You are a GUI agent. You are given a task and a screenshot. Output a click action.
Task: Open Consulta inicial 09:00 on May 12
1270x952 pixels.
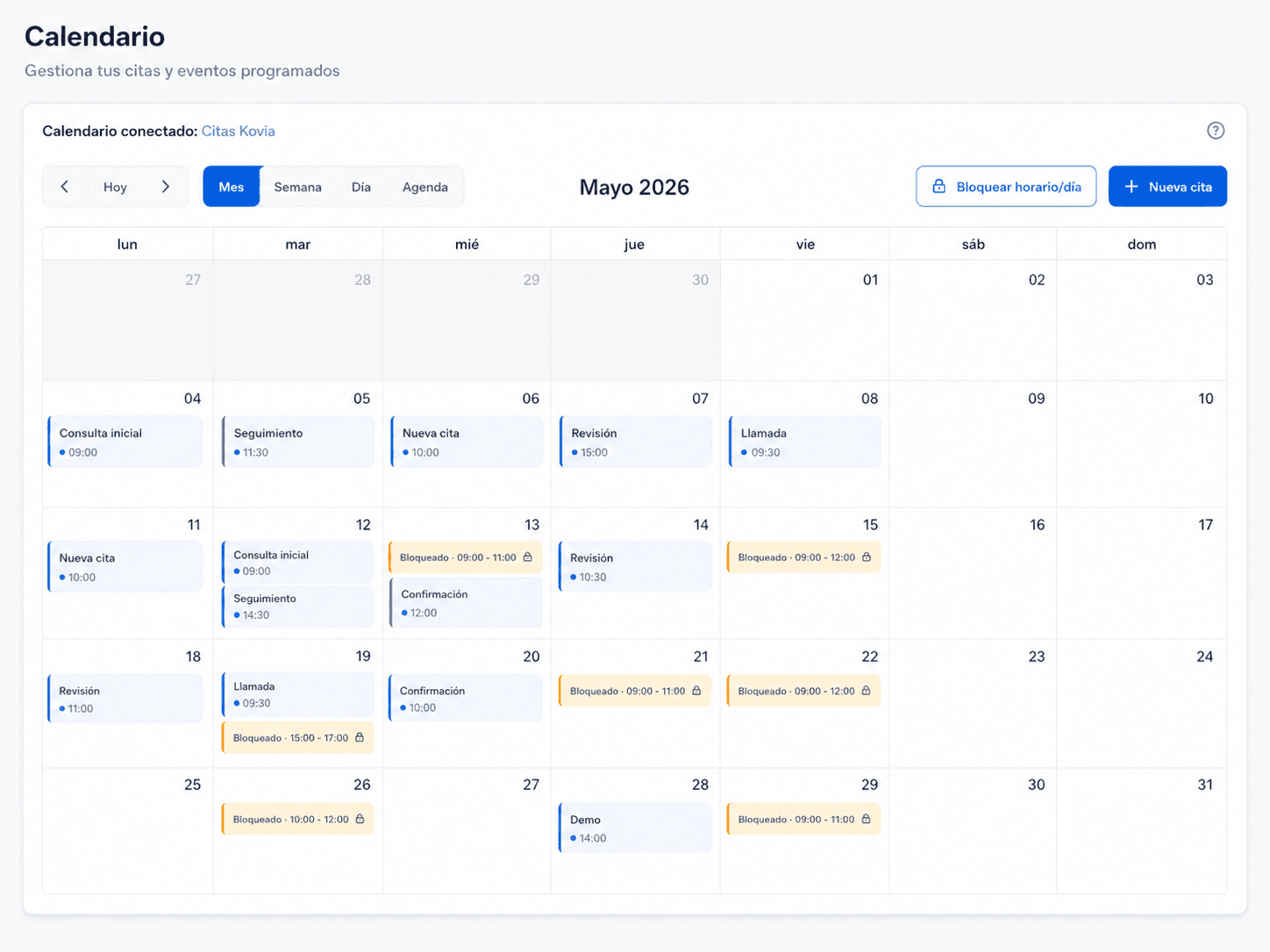298,562
